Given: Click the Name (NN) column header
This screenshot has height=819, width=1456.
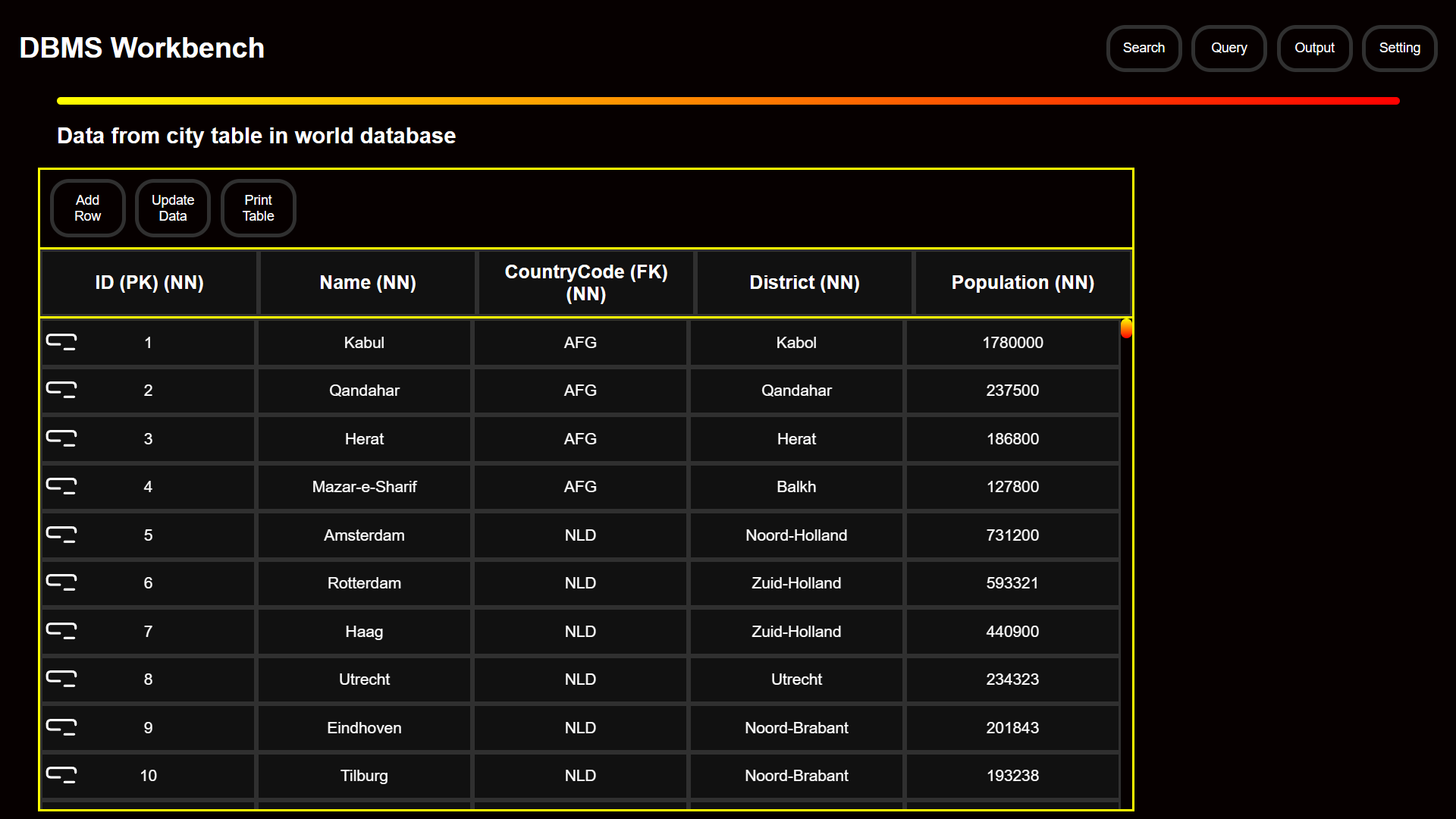Looking at the screenshot, I should (x=368, y=283).
